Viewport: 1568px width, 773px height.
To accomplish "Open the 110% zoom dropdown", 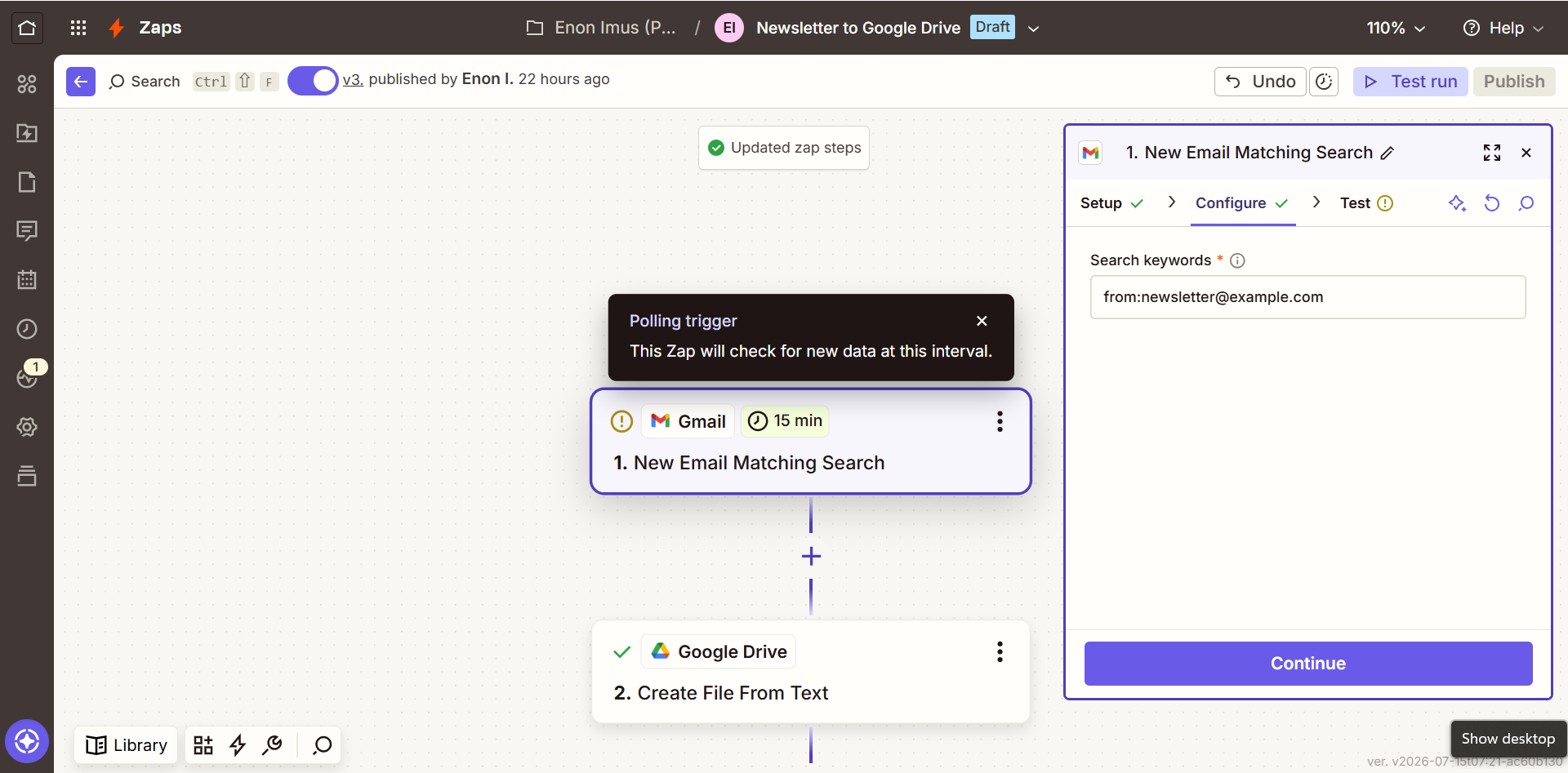I will tap(1396, 28).
